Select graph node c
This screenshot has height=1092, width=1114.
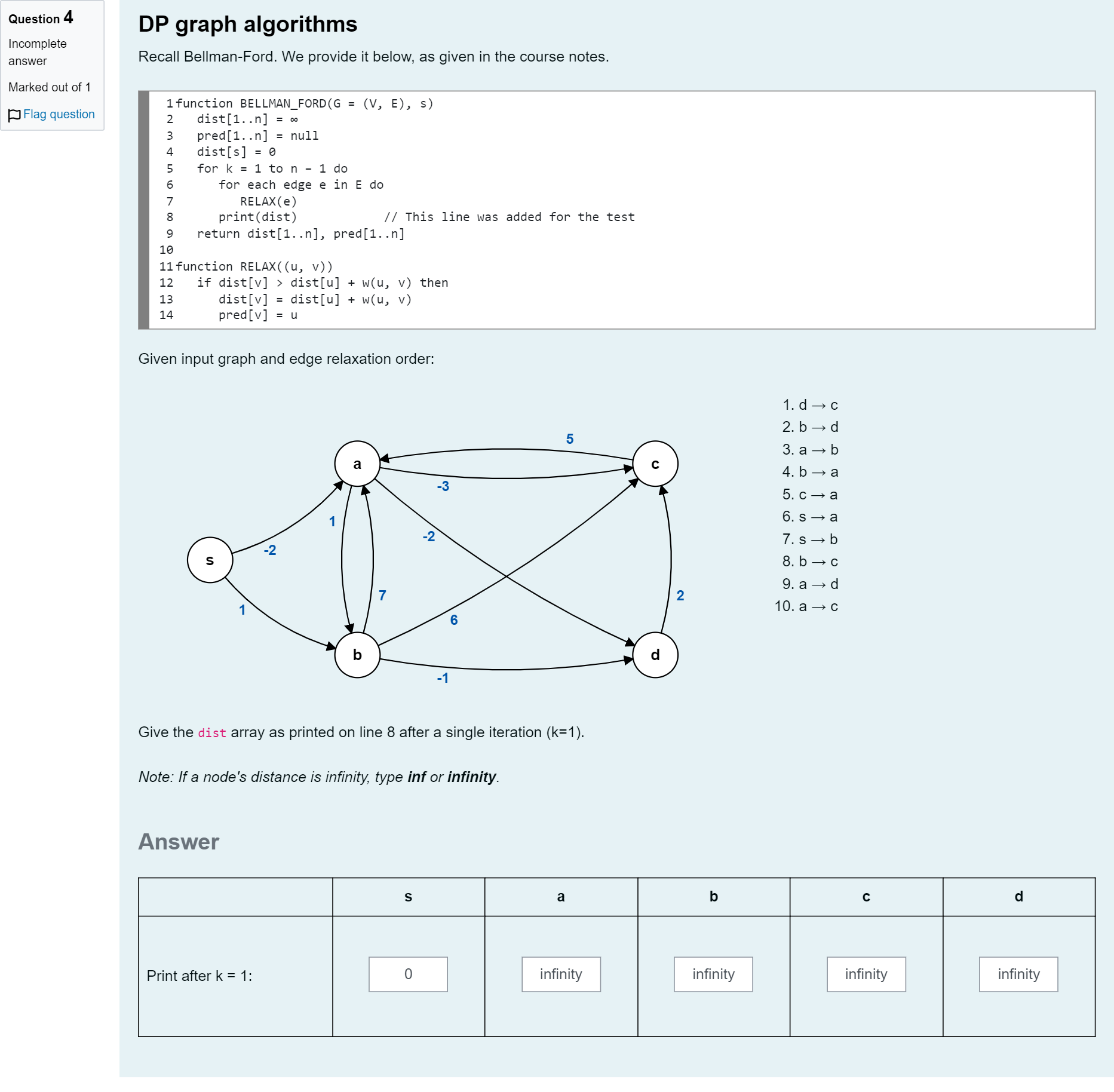[655, 464]
